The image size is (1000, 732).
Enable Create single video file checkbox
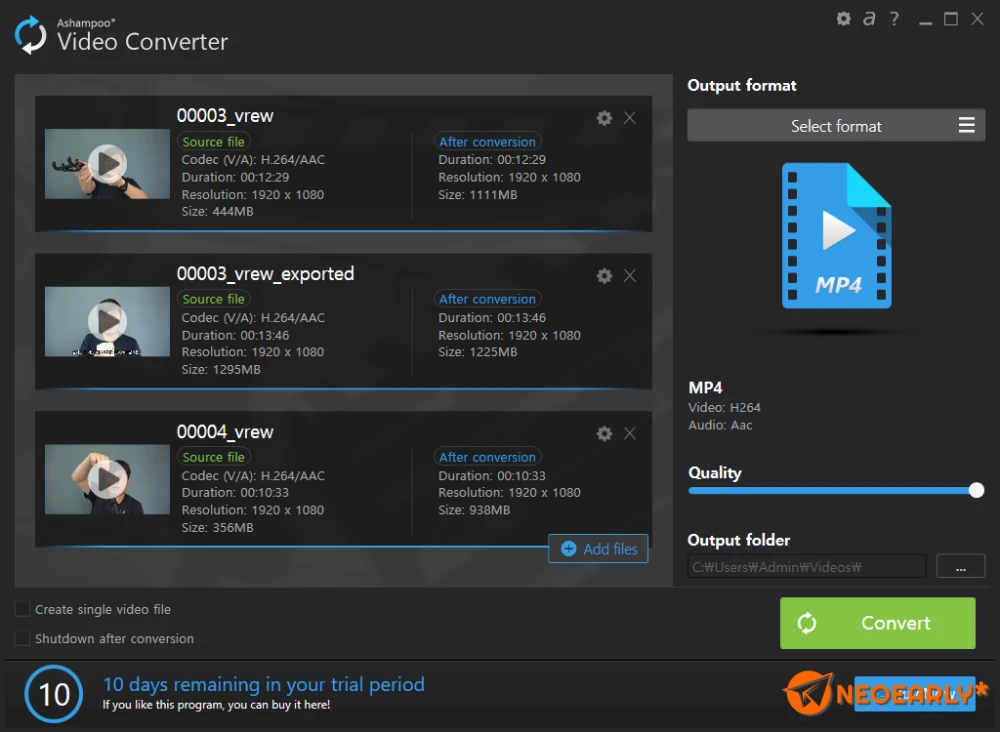(x=22, y=609)
